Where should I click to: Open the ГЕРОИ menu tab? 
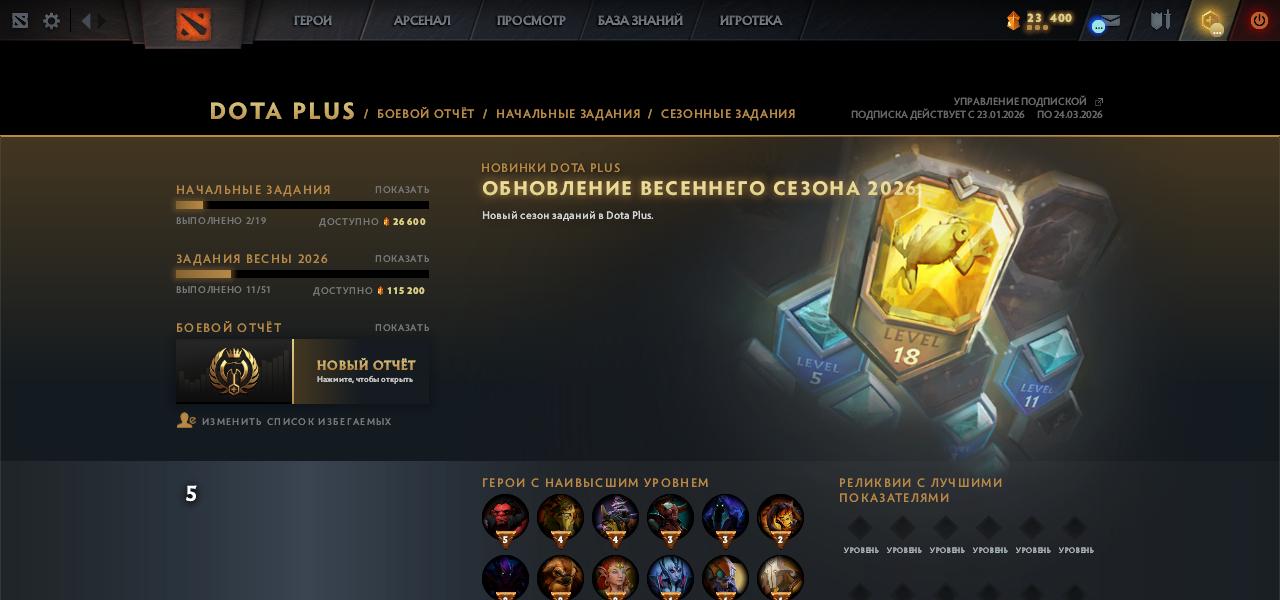pos(313,20)
